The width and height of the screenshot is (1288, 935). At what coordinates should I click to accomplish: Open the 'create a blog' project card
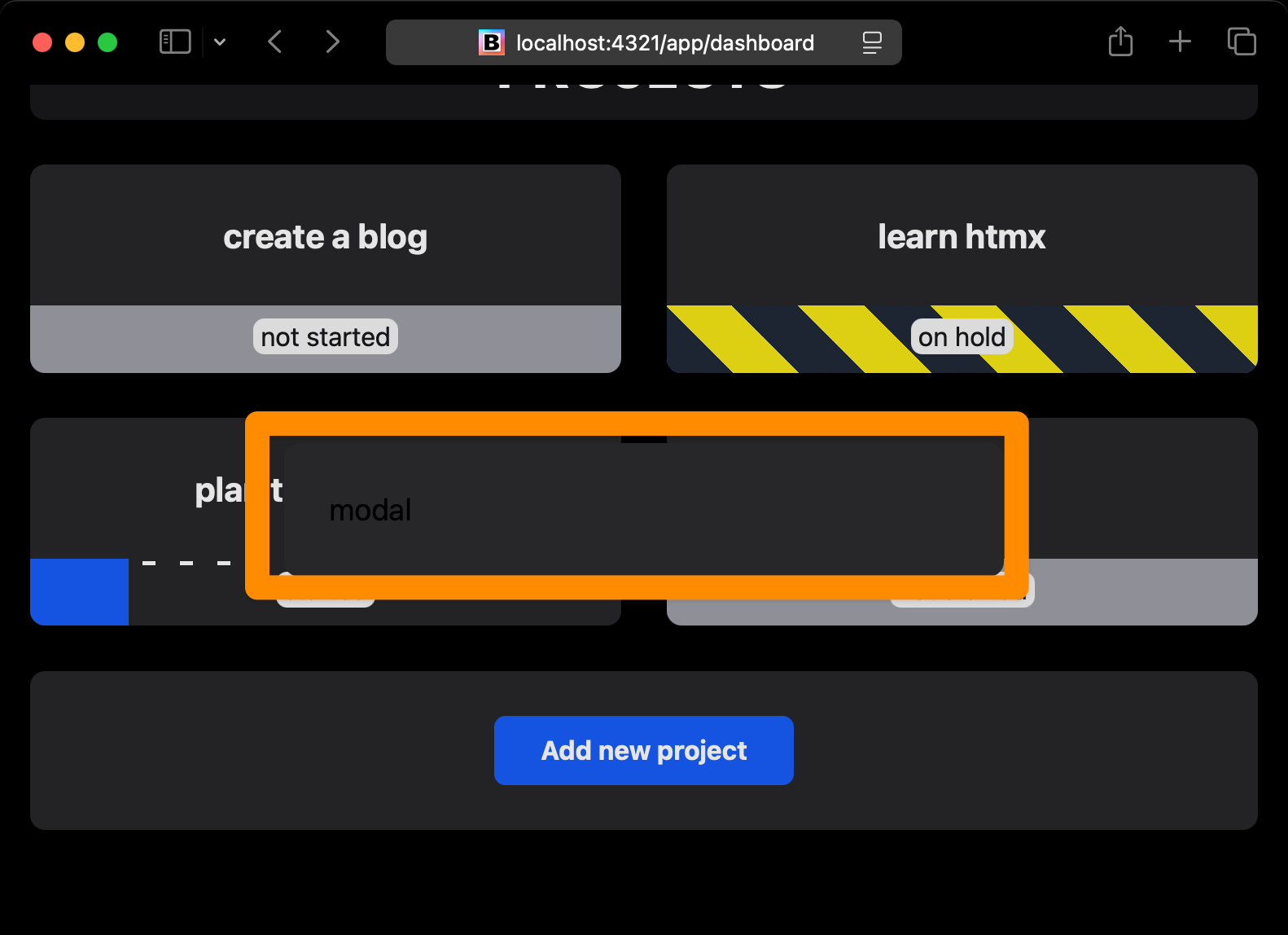(326, 269)
